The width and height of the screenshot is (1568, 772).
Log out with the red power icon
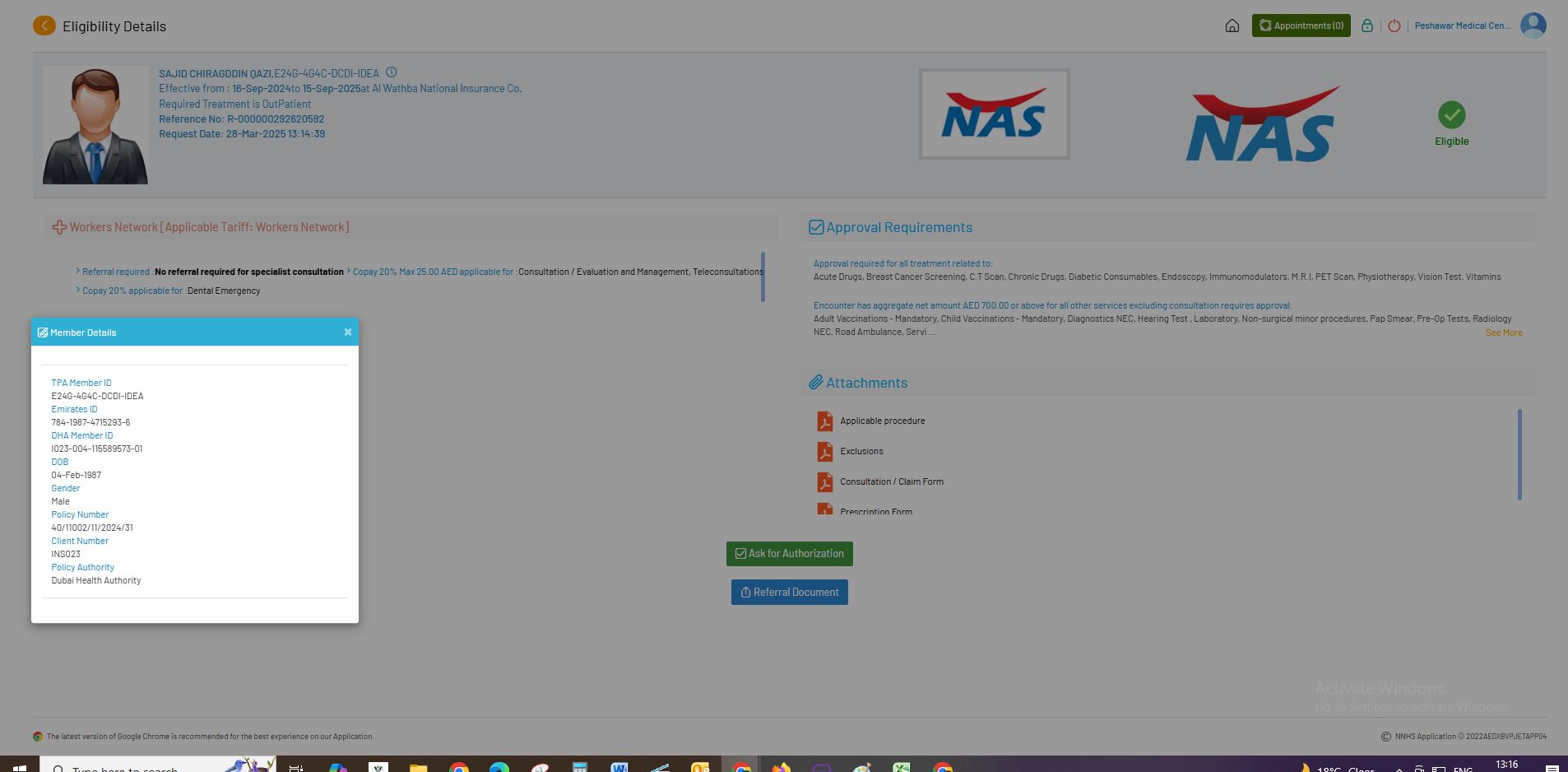tap(1394, 26)
